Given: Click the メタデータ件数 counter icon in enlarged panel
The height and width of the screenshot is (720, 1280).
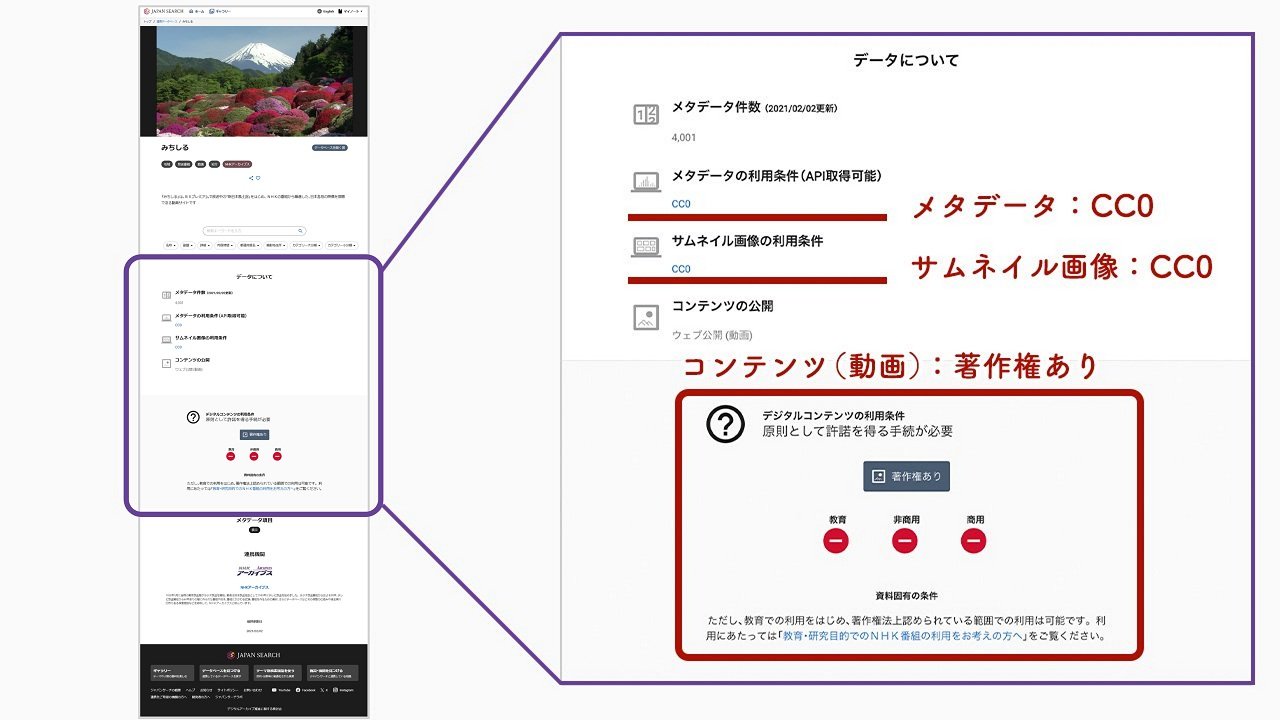Looking at the screenshot, I should coord(646,114).
